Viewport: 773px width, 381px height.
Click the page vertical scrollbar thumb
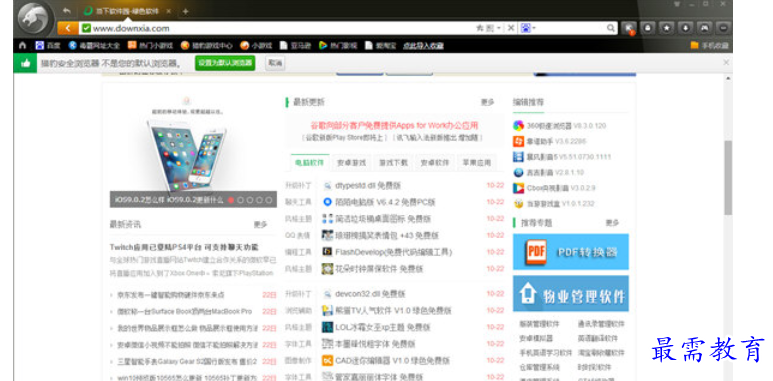(728, 177)
